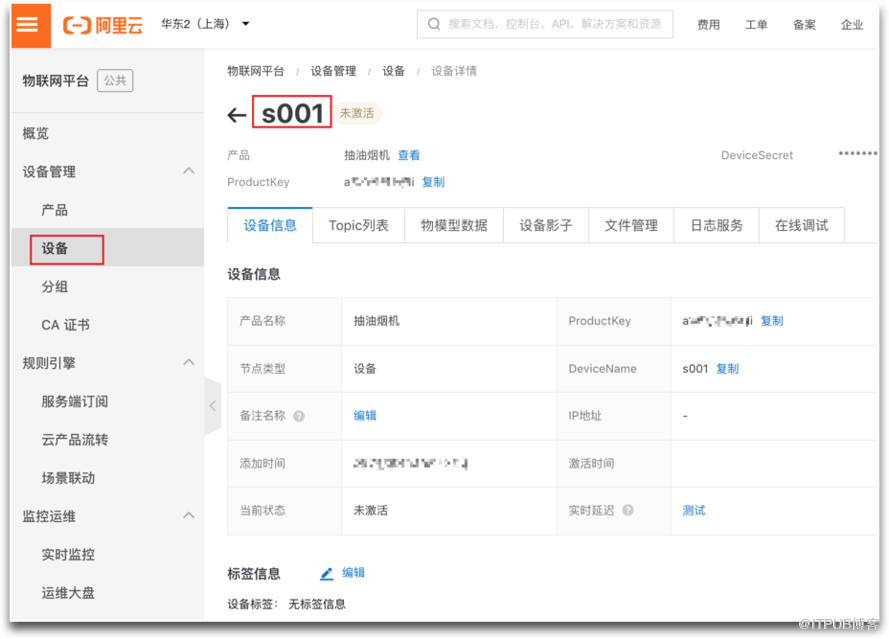Select 产品 in the sidebar

point(55,210)
